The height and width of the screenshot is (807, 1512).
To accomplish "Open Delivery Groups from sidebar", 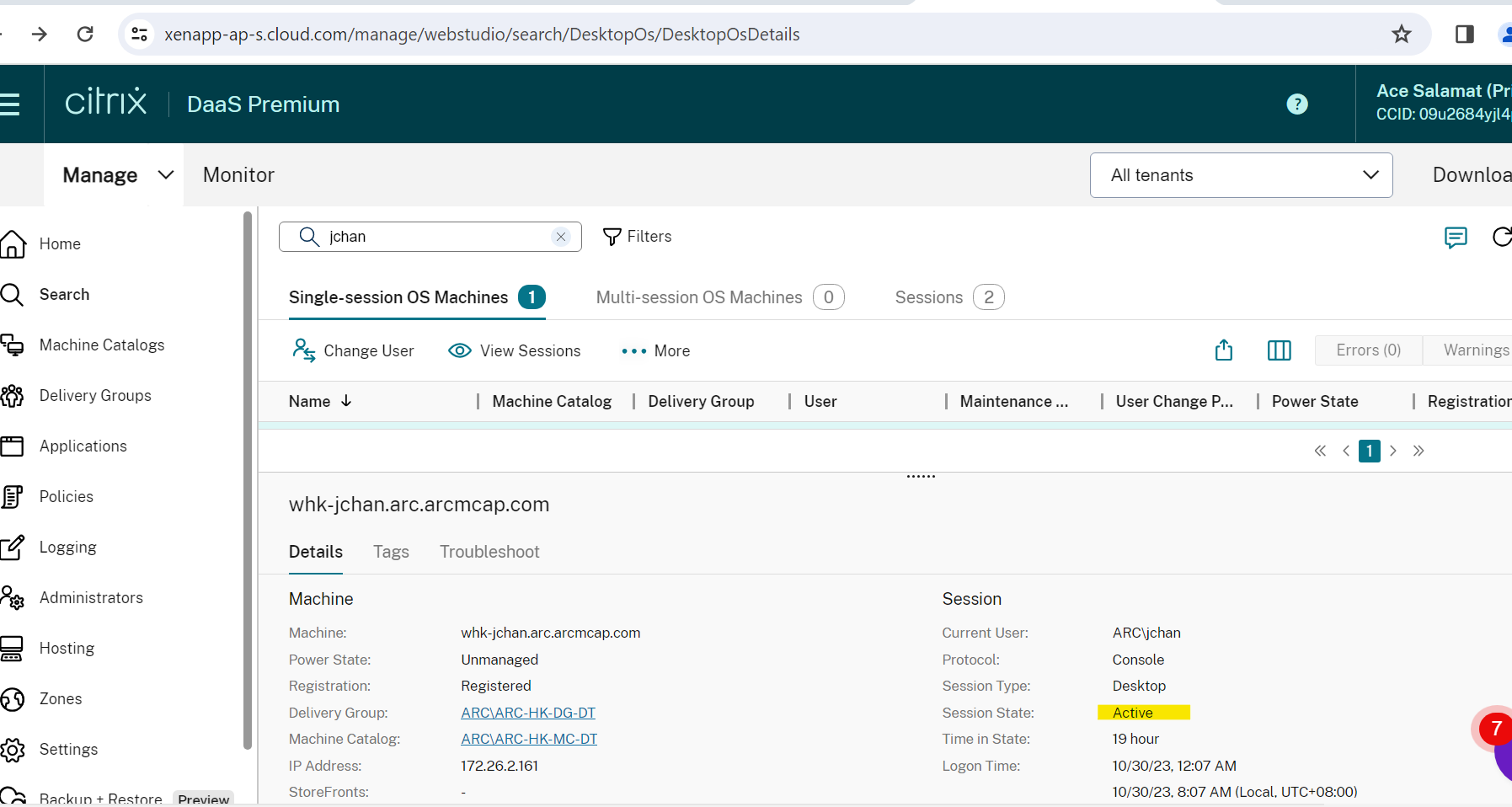I will click(x=94, y=395).
